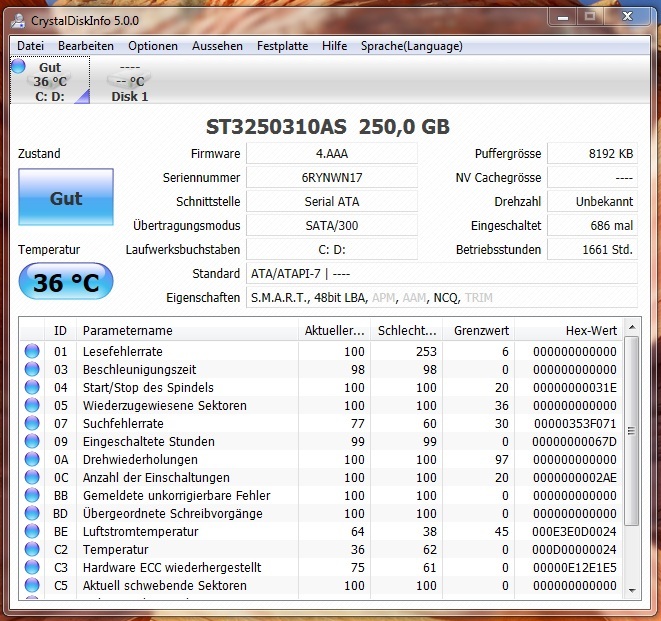661x621 pixels.
Task: Open the Aussehen menu
Action: click(x=218, y=46)
